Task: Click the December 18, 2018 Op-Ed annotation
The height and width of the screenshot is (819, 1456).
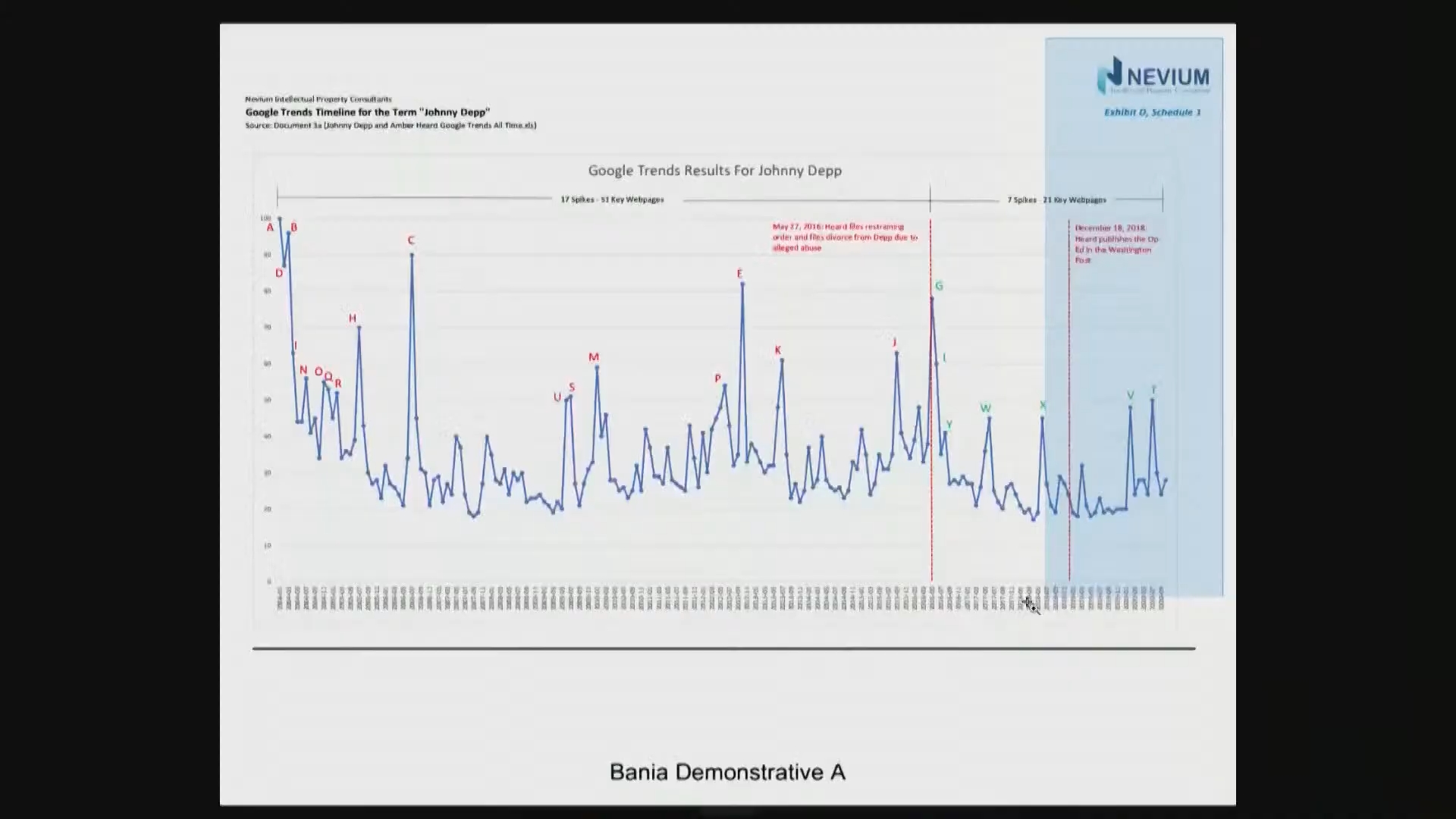Action: click(1116, 243)
